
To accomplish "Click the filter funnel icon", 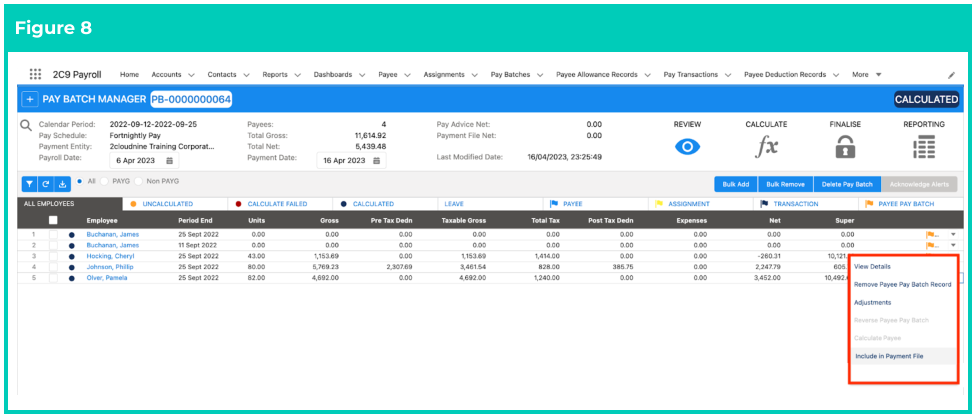I will [30, 184].
